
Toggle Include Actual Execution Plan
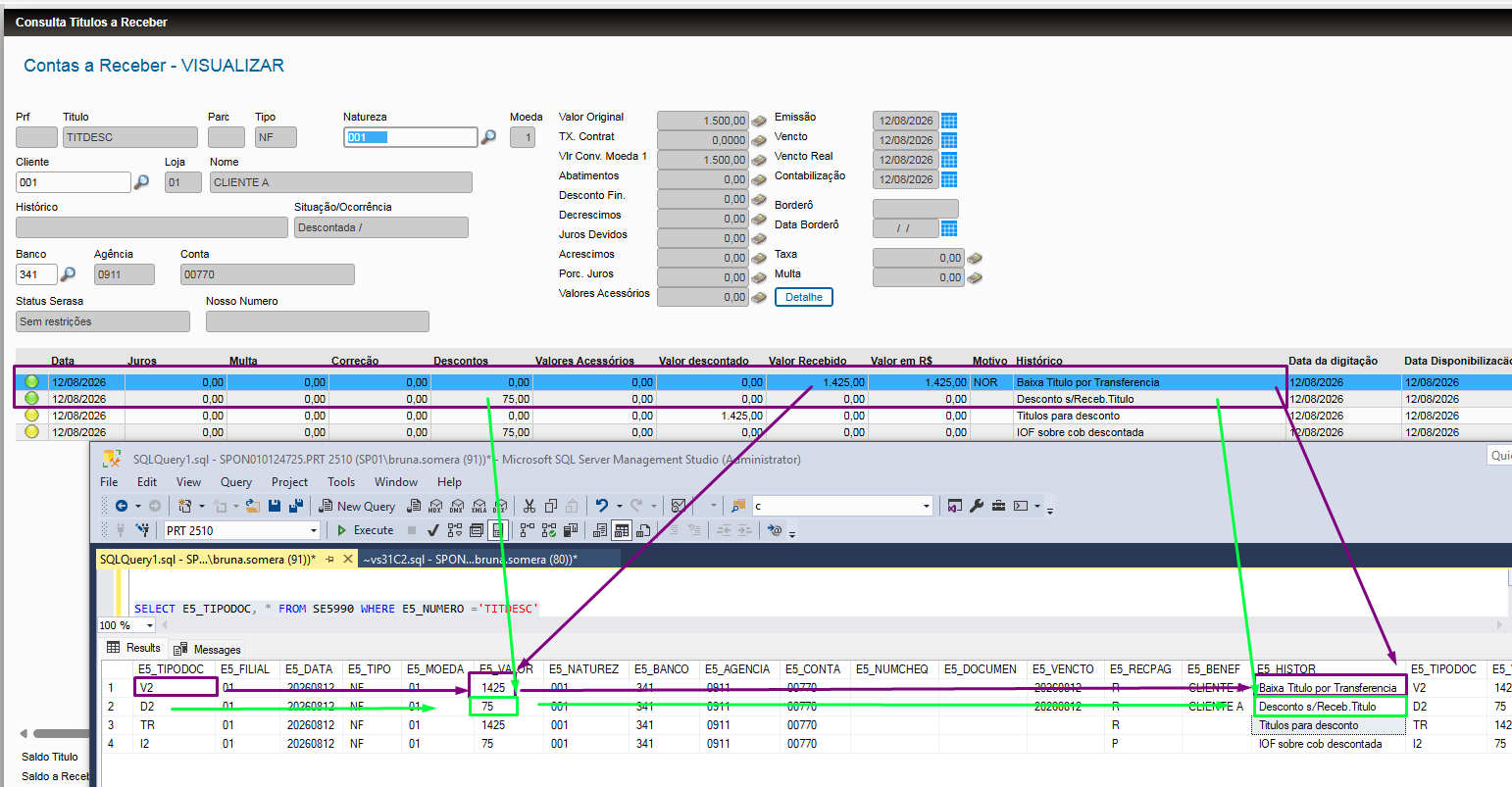[527, 530]
